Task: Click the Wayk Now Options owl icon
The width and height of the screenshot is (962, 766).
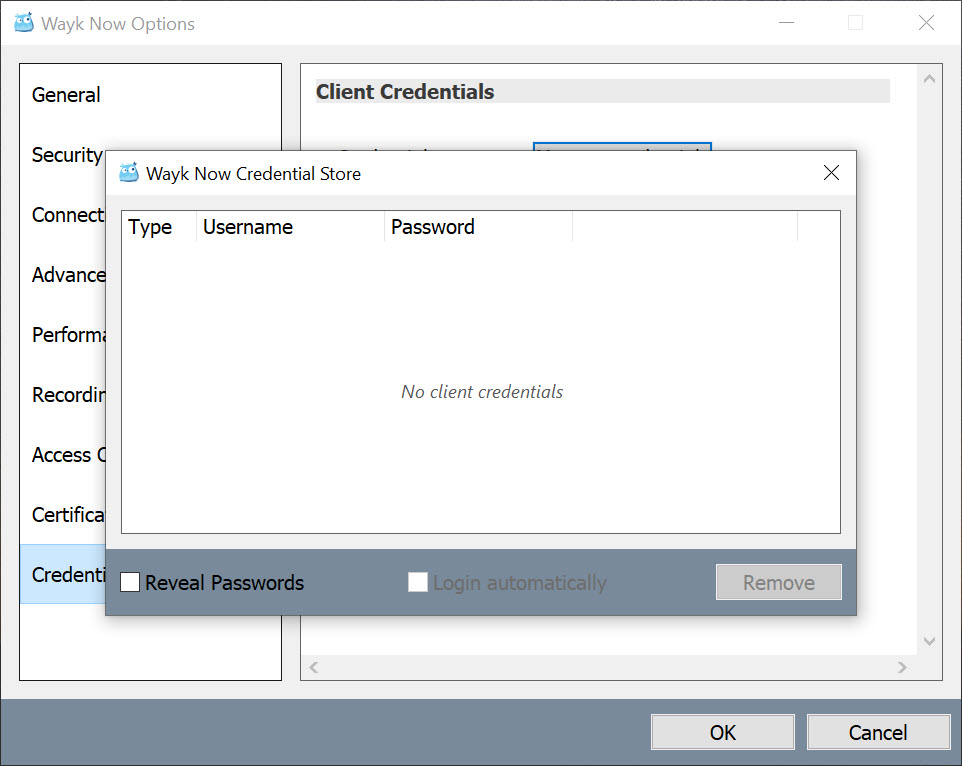Action: click(x=24, y=23)
